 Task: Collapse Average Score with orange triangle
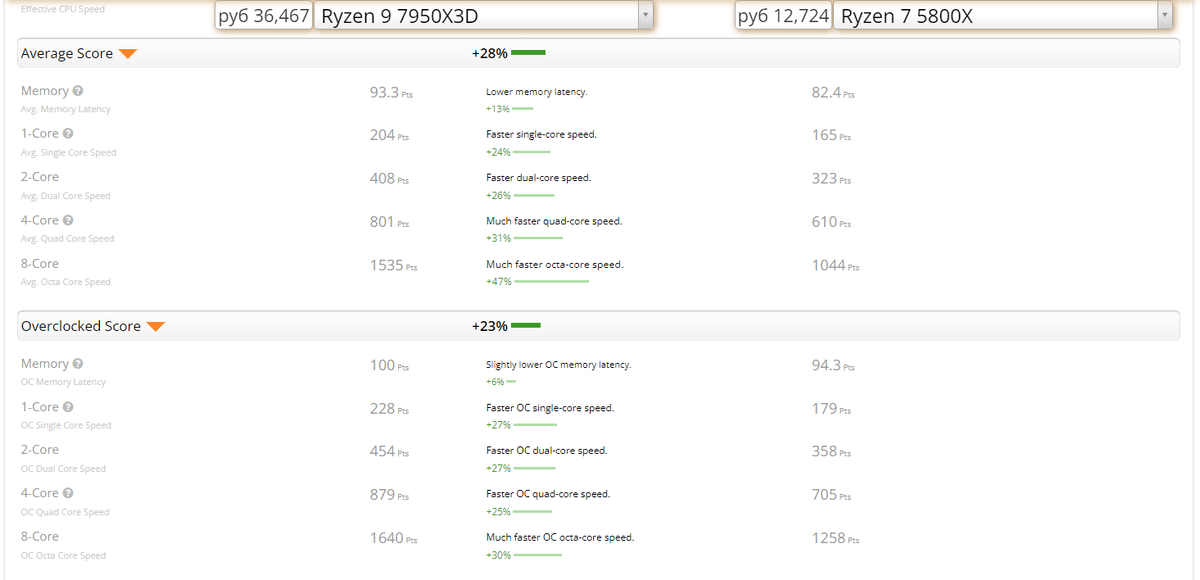(x=128, y=54)
